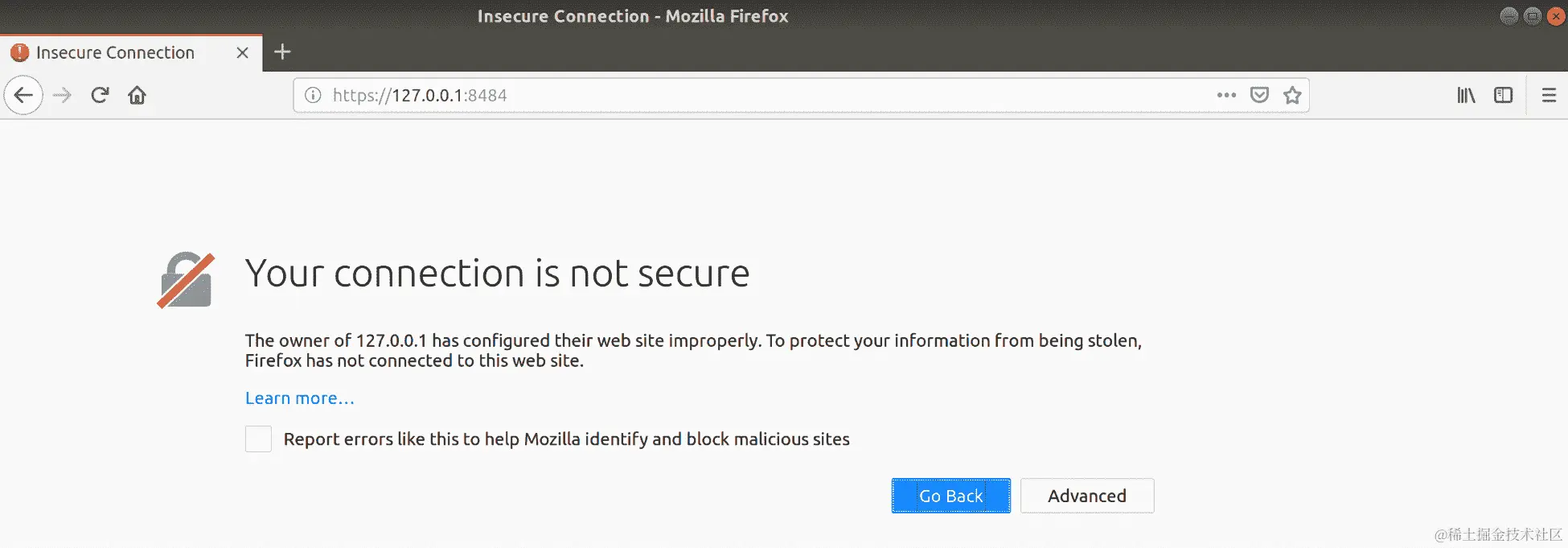This screenshot has width=1568, height=548.
Task: Follow the Learn more link
Action: [299, 398]
